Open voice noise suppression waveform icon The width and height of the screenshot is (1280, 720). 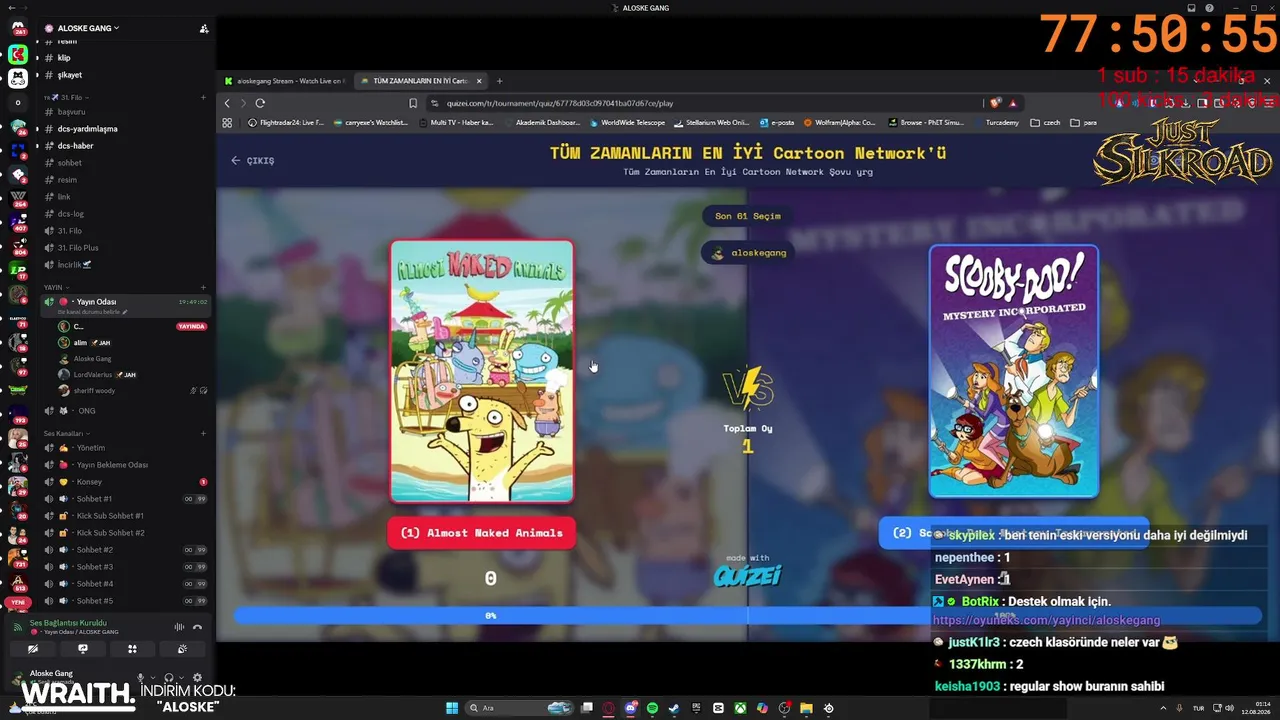coord(179,627)
